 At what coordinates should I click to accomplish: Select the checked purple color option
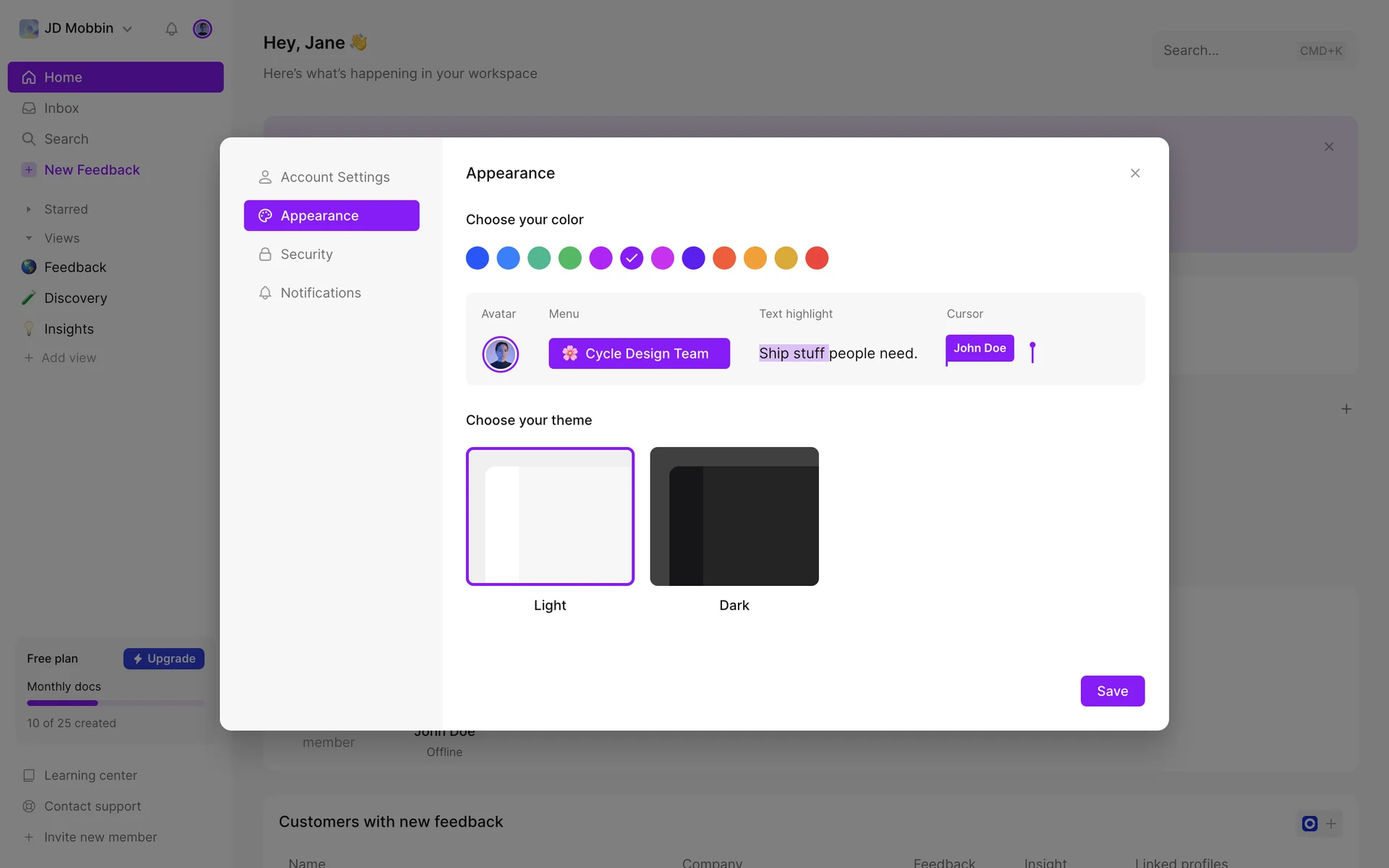(x=632, y=258)
